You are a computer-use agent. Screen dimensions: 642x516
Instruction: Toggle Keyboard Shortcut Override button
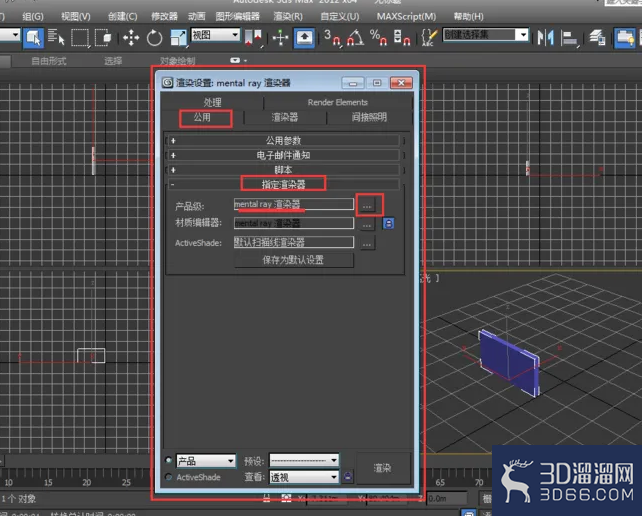pos(304,38)
